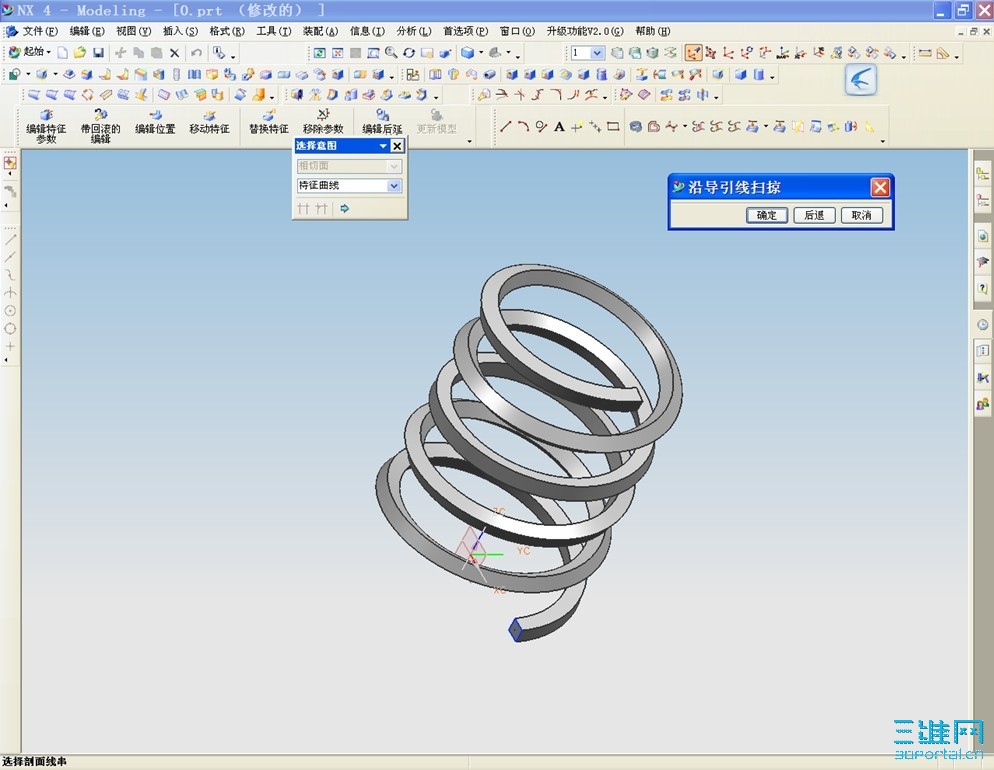The height and width of the screenshot is (770, 994).
Task: Open the 起始 start dropdown
Action: (x=30, y=52)
